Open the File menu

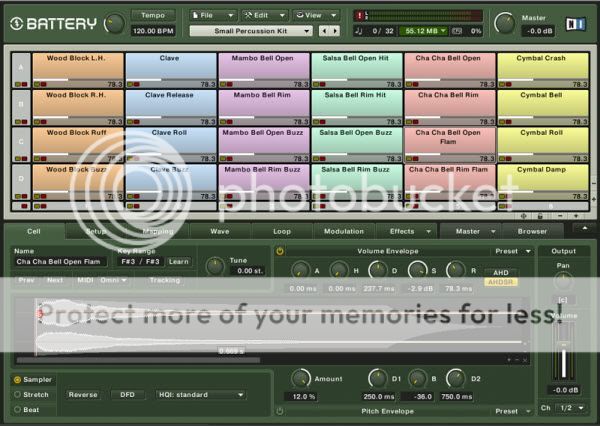213,15
